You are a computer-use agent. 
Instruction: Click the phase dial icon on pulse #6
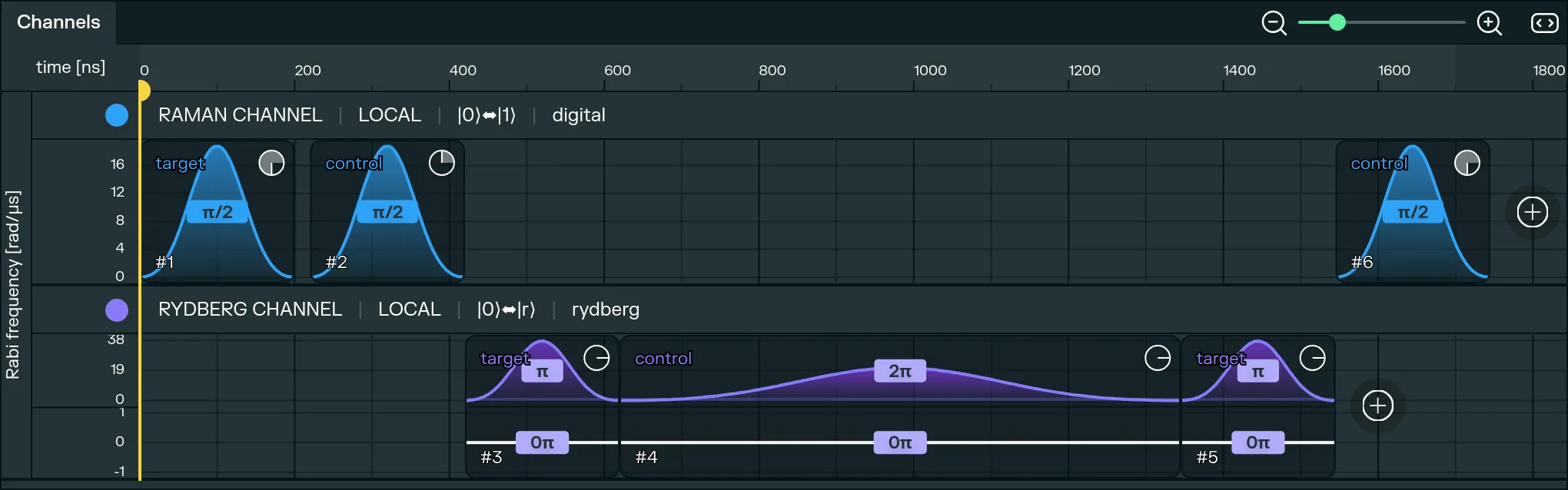tap(1467, 163)
